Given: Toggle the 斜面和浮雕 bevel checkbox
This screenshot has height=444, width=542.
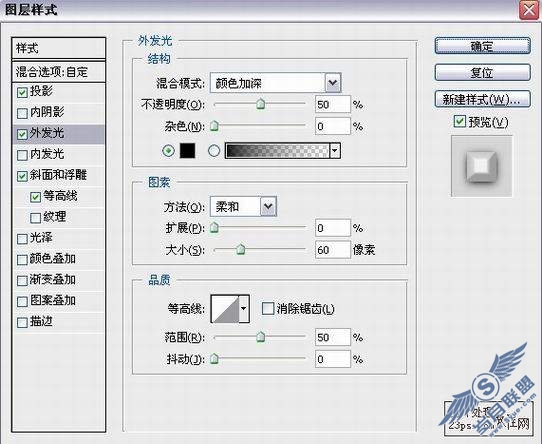Looking at the screenshot, I should pos(22,176).
